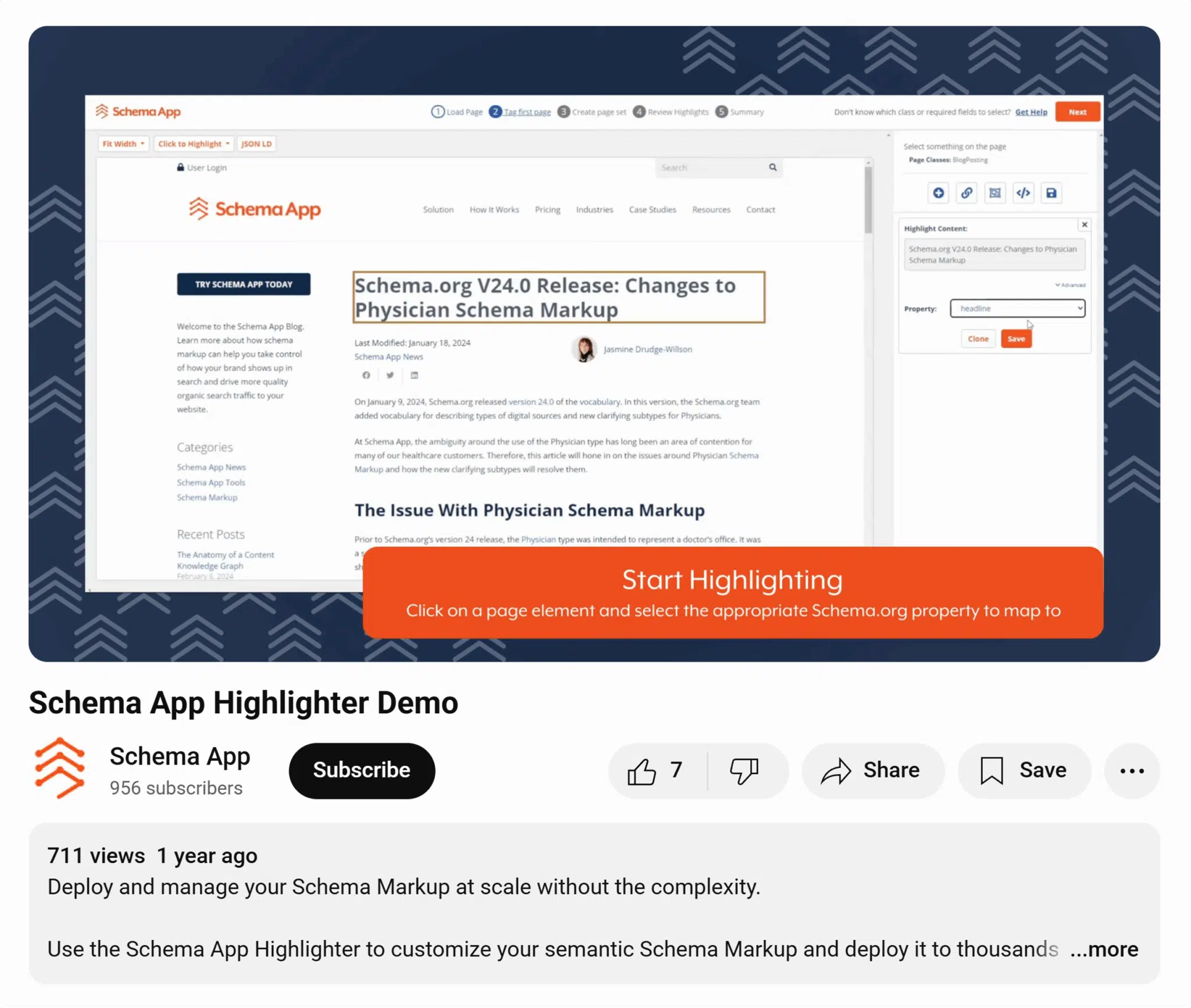
Task: Save the video with bookmark button
Action: 1024,771
